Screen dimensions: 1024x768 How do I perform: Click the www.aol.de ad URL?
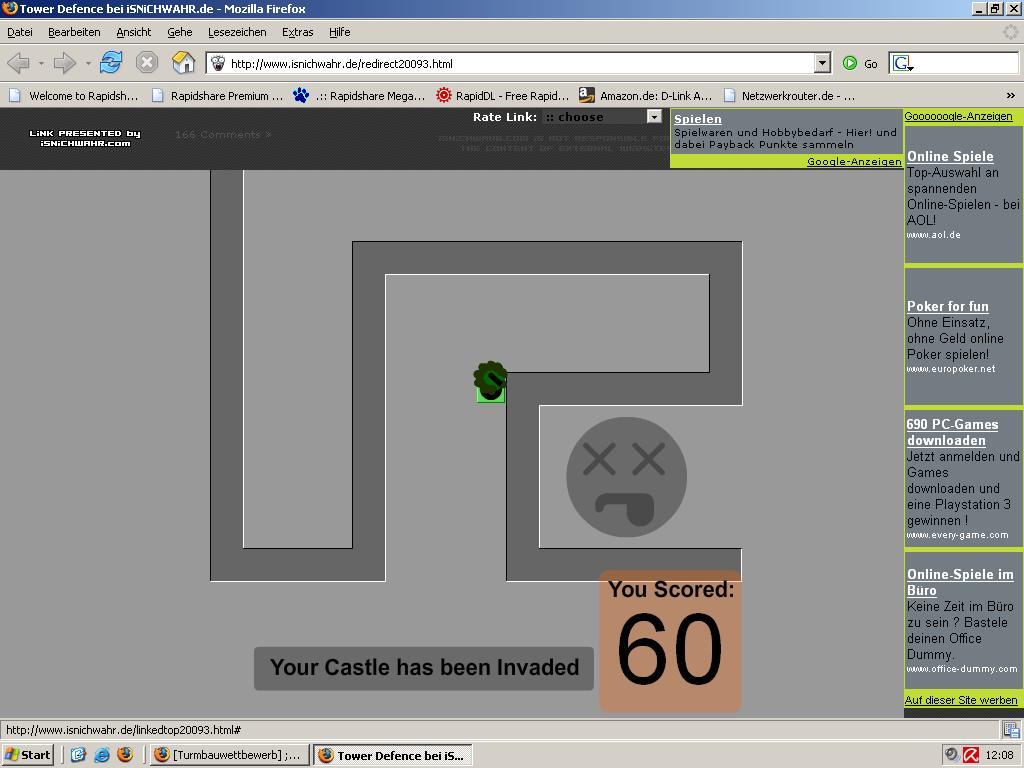pyautogui.click(x=933, y=235)
